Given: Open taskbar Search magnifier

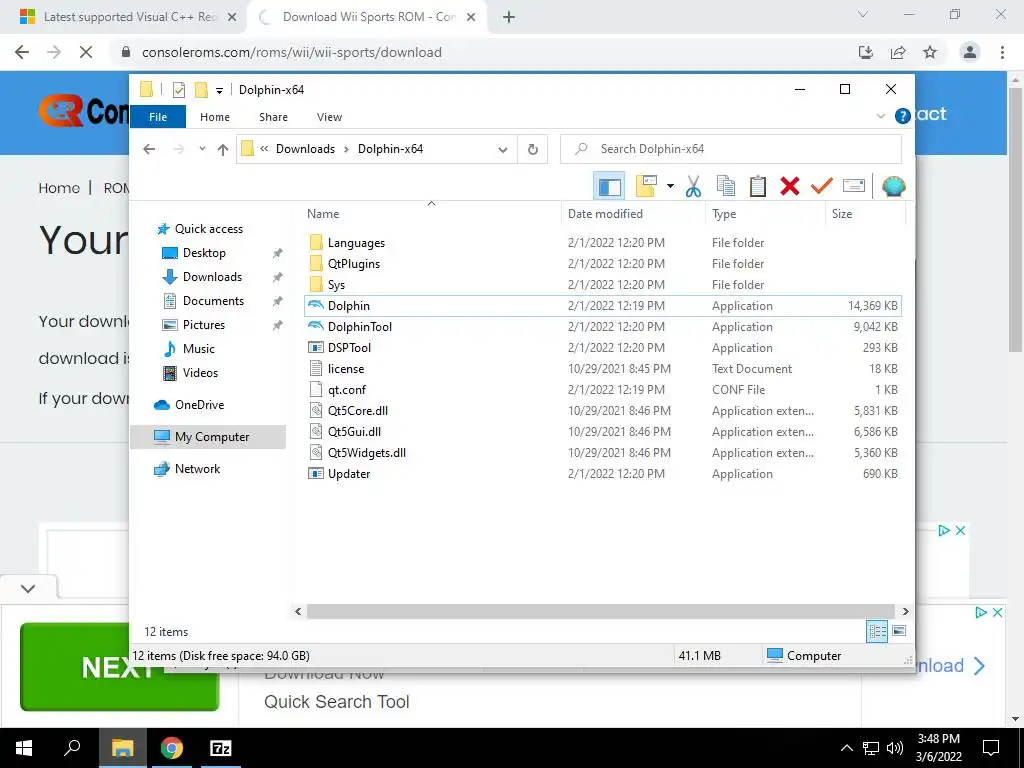Looking at the screenshot, I should tap(72, 747).
